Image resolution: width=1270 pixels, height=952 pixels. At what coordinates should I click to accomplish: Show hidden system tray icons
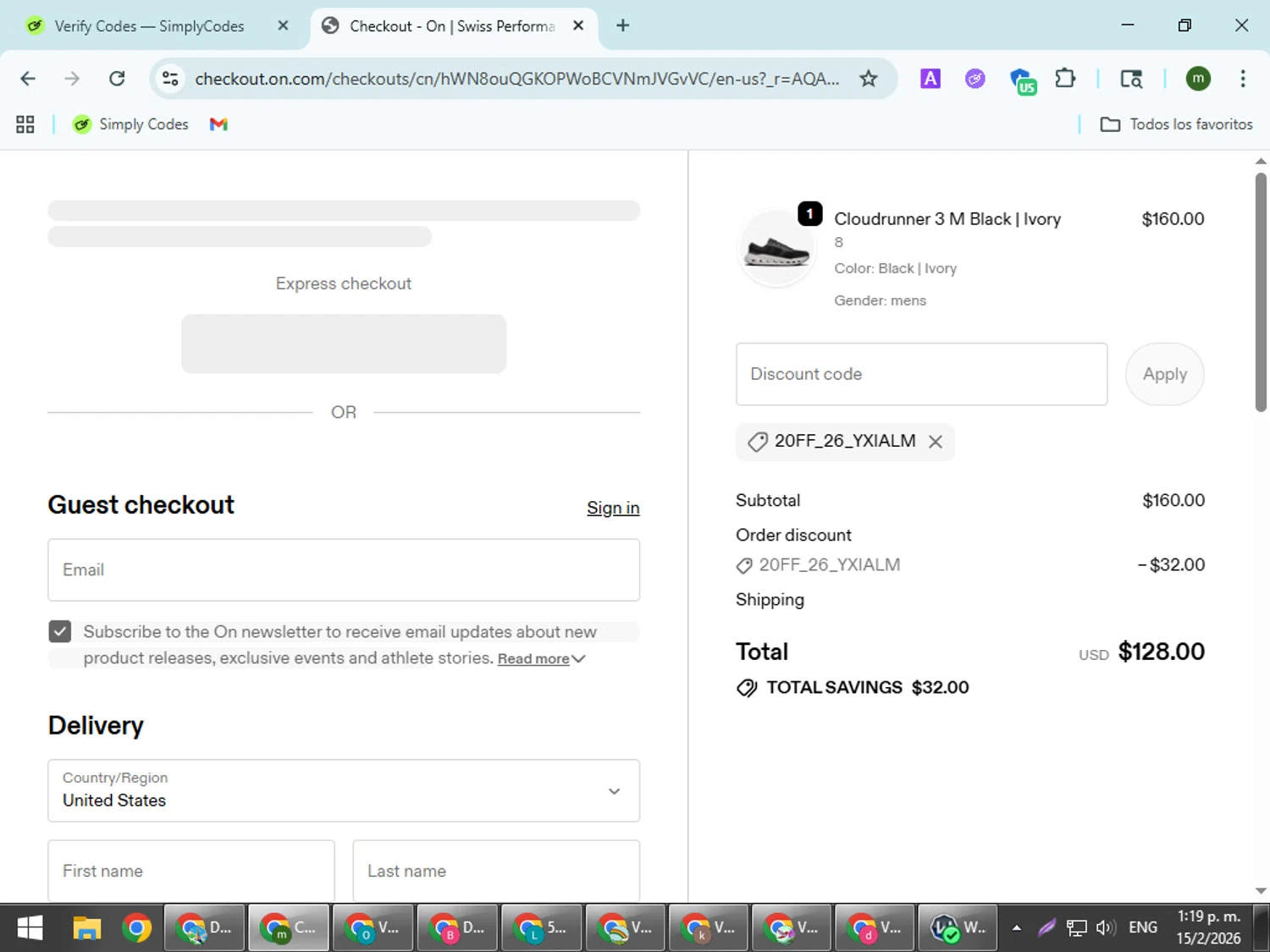pos(1017,928)
